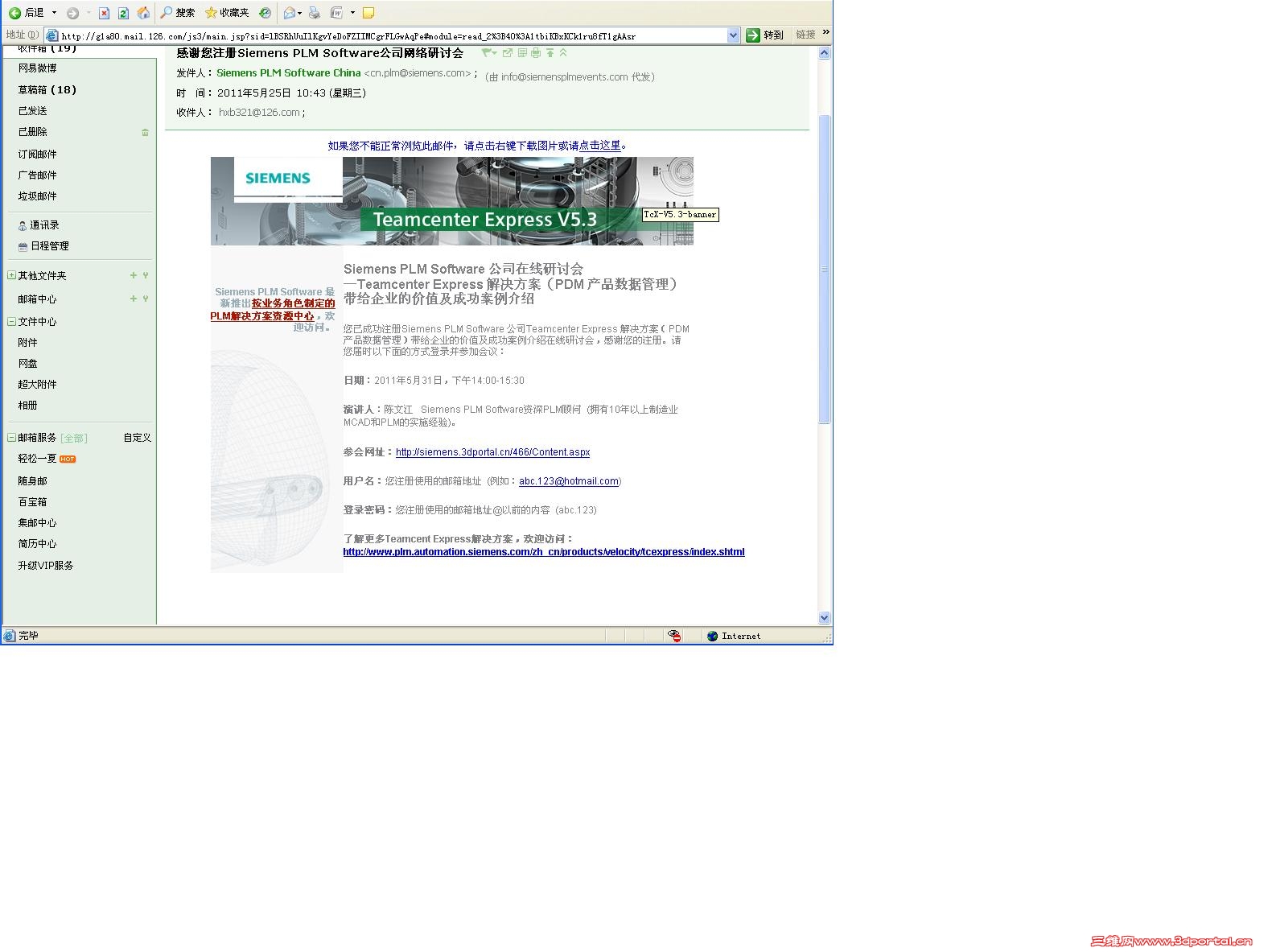Open the 随身邮 service item
Screen dimensions: 1268x952
[33, 481]
